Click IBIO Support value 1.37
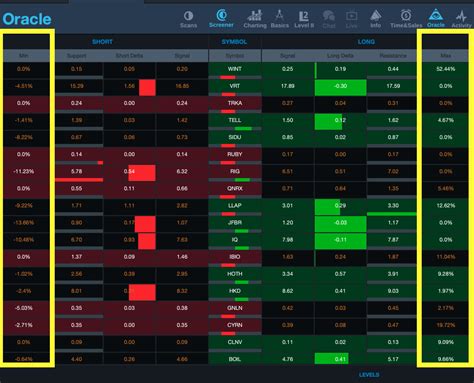Screen dimensions: 474x383 [76, 257]
